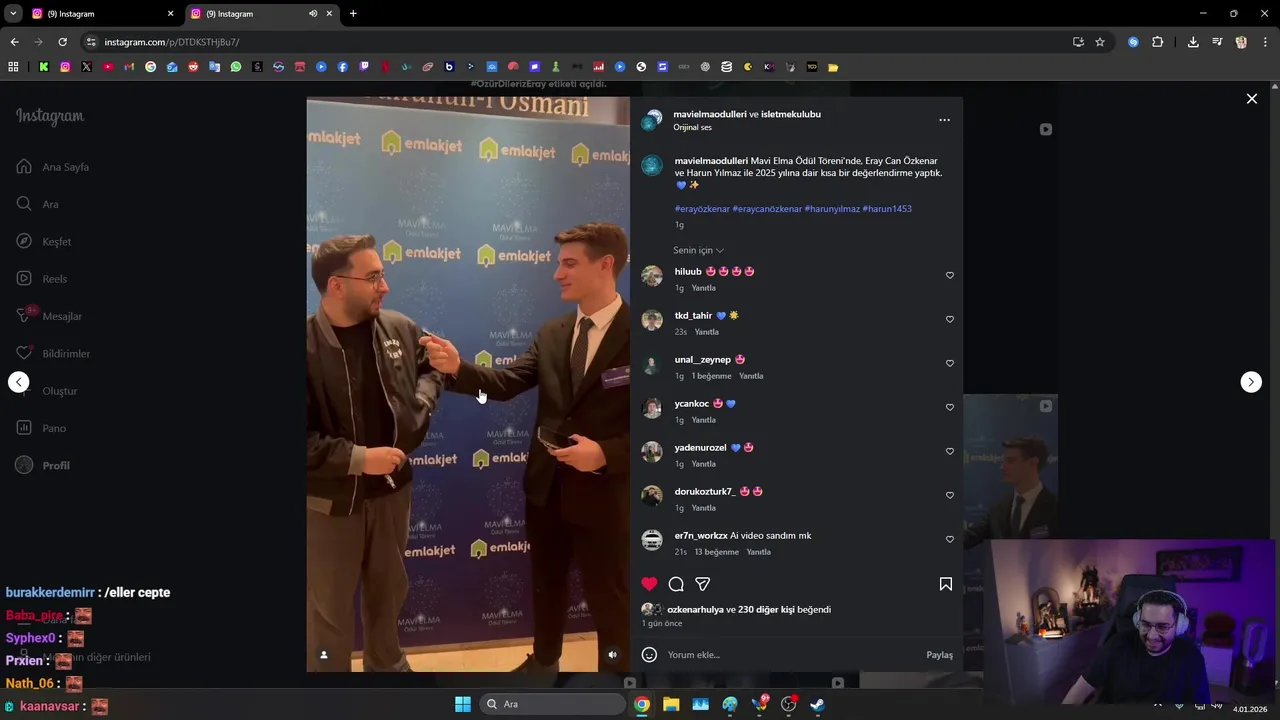Open the Kick bookmark icon

(x=44, y=67)
